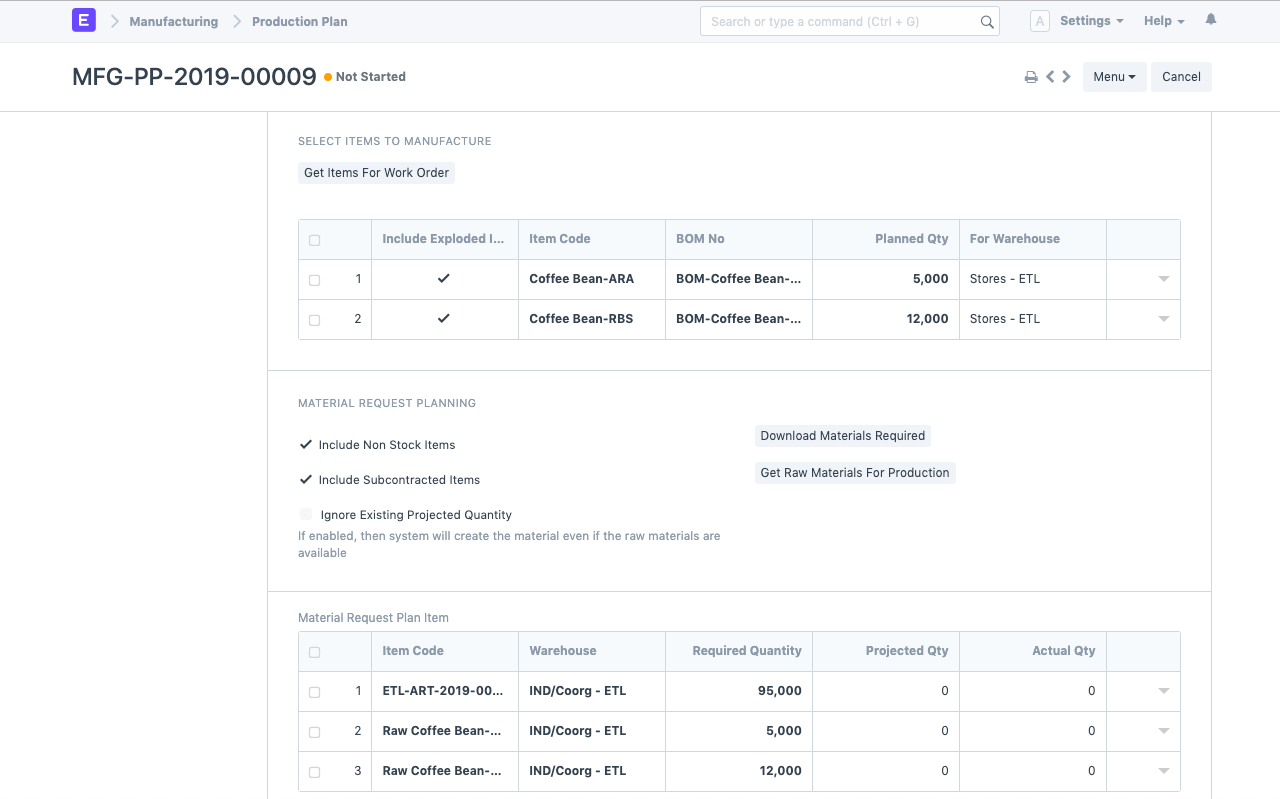1280x799 pixels.
Task: Open the ERPNext home logo
Action: click(84, 20)
